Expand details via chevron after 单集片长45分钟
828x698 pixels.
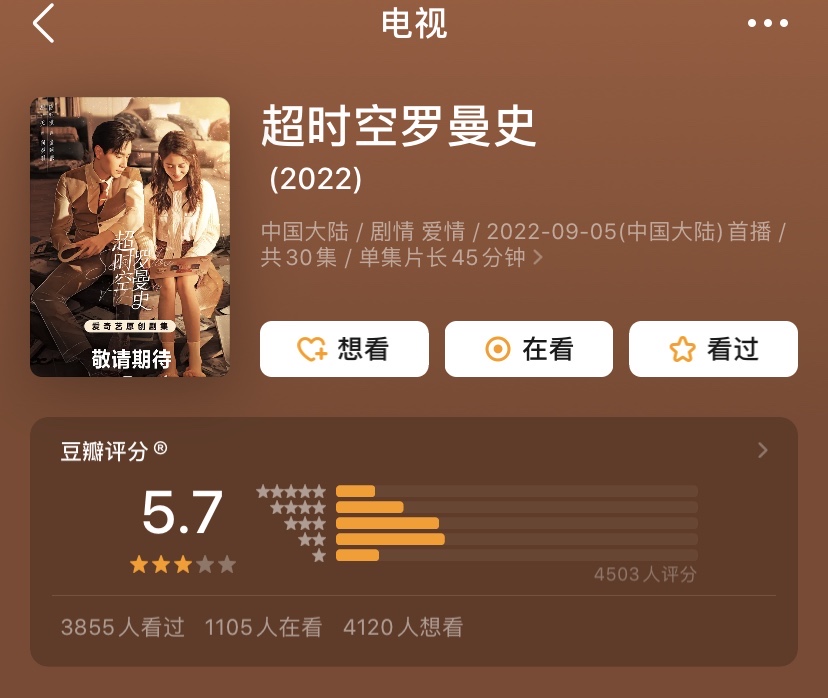pos(538,258)
